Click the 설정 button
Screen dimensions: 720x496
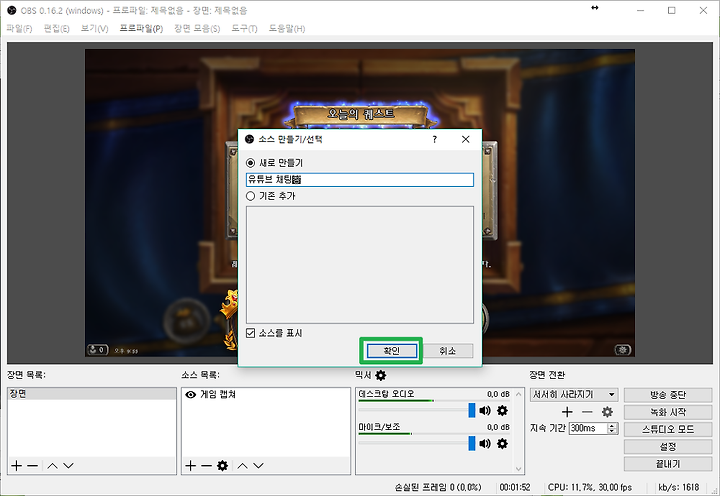point(668,447)
